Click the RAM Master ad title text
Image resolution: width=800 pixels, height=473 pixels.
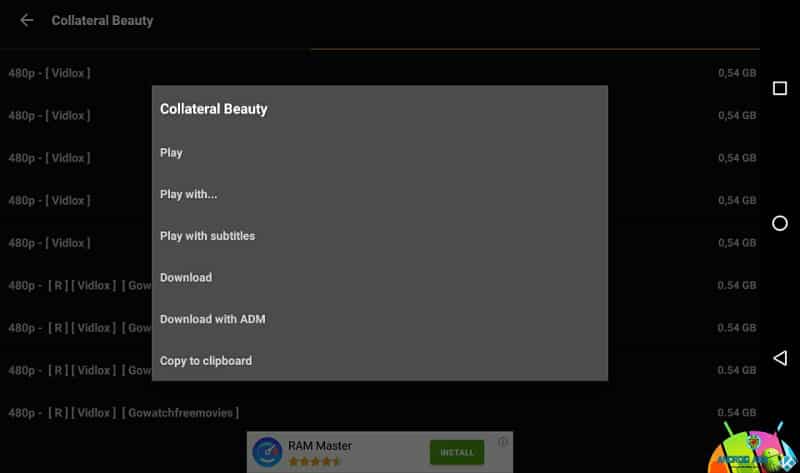(x=320, y=445)
